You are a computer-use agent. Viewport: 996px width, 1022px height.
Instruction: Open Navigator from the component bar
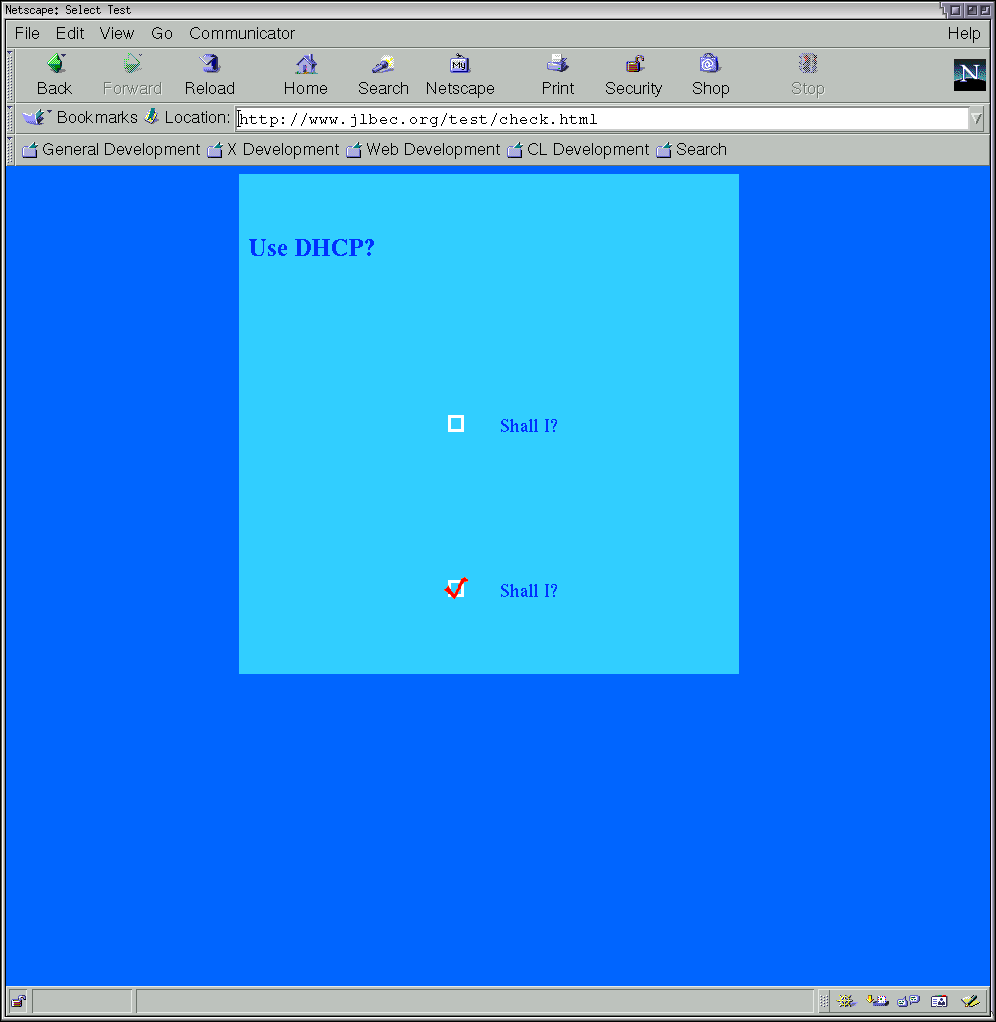[x=845, y=1001]
